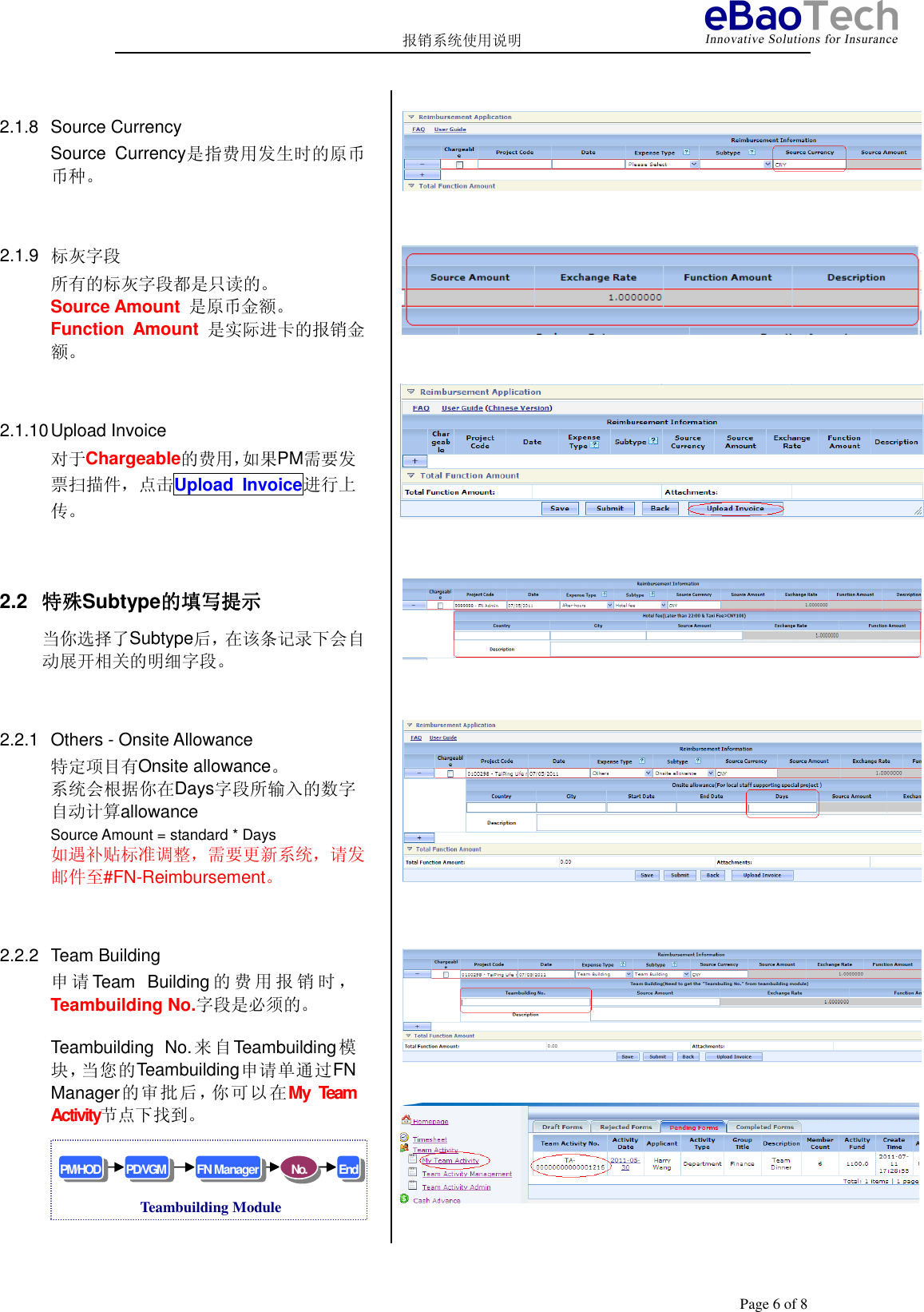This screenshot has width=924, height=1312.
Task: Click Subtype help icon in Onsite Allowance screenshot
Action: click(x=698, y=761)
